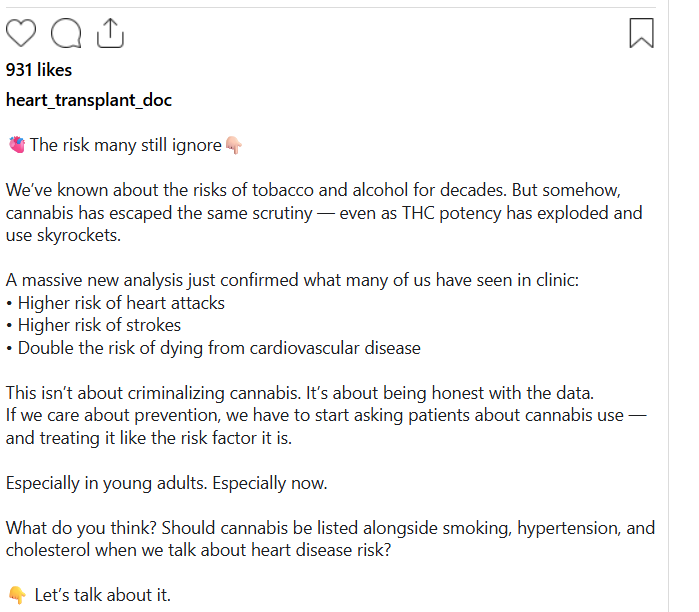
Task: Click the "Double the risk of dying" bullet
Action: click(213, 349)
